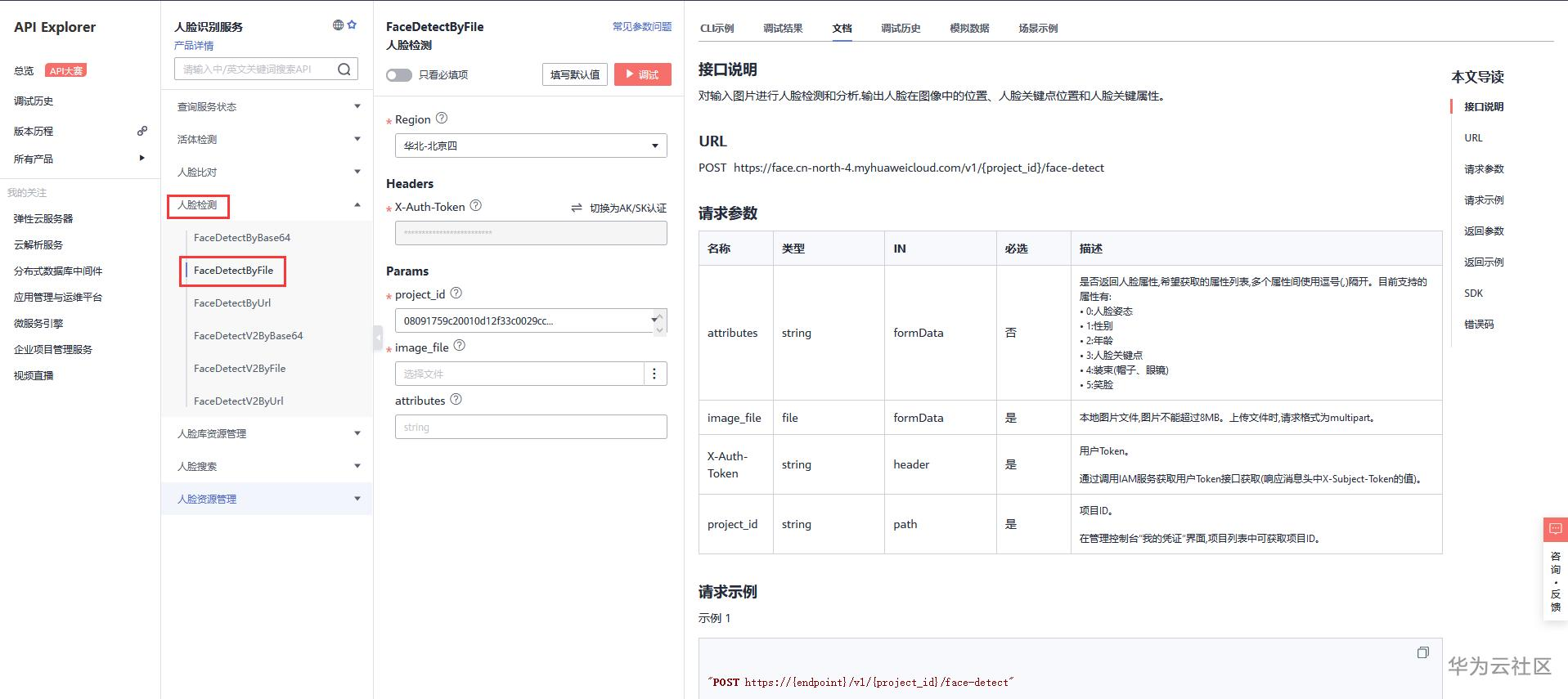Jump to 返回示例 in 本文导读

click(x=1484, y=262)
